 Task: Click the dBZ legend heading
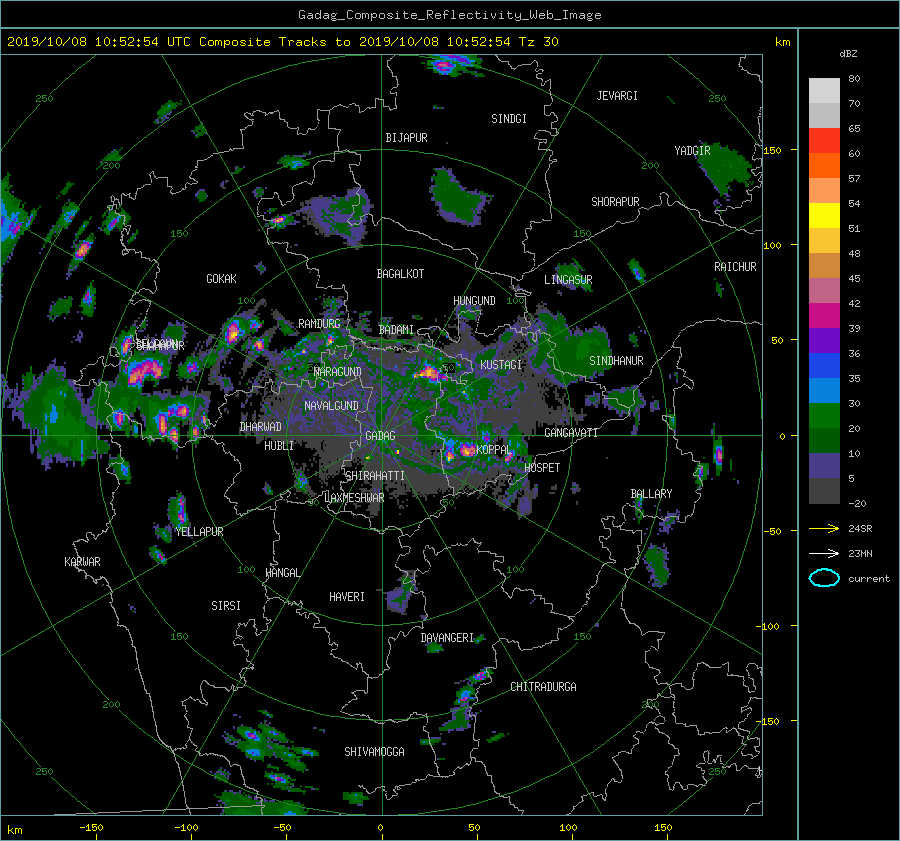tap(848, 53)
